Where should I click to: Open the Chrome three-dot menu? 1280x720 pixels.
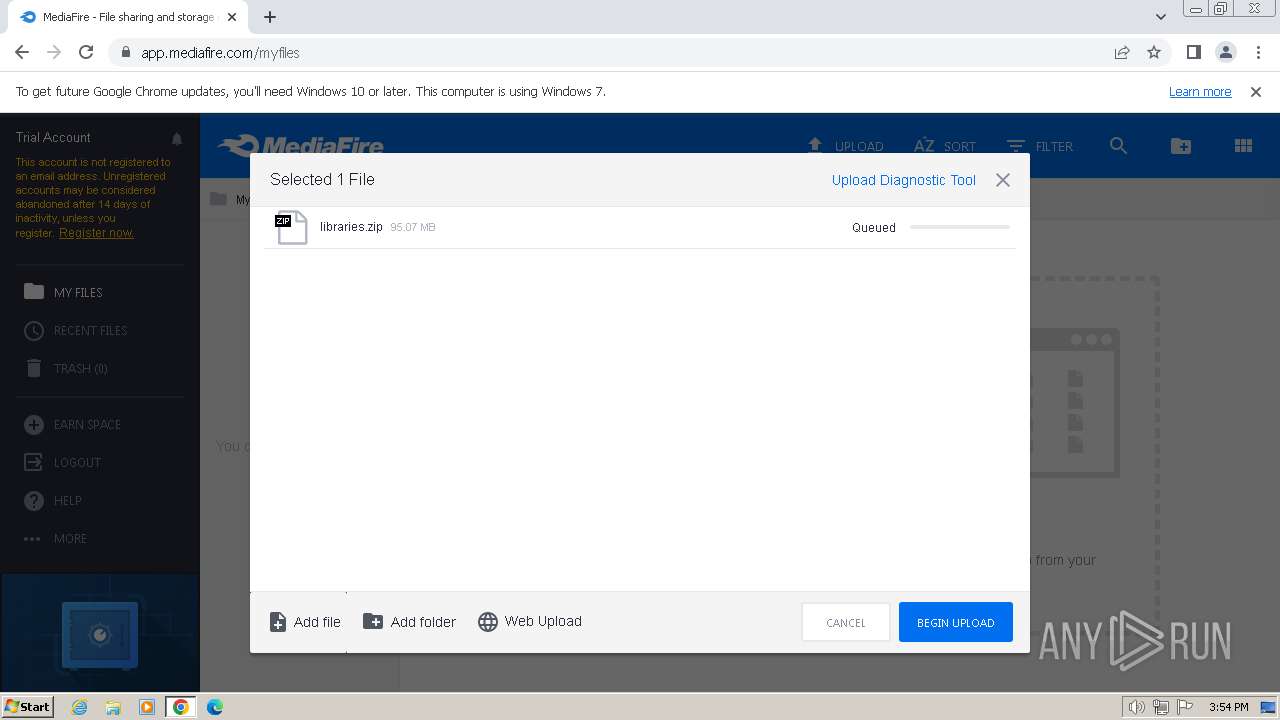[x=1258, y=52]
